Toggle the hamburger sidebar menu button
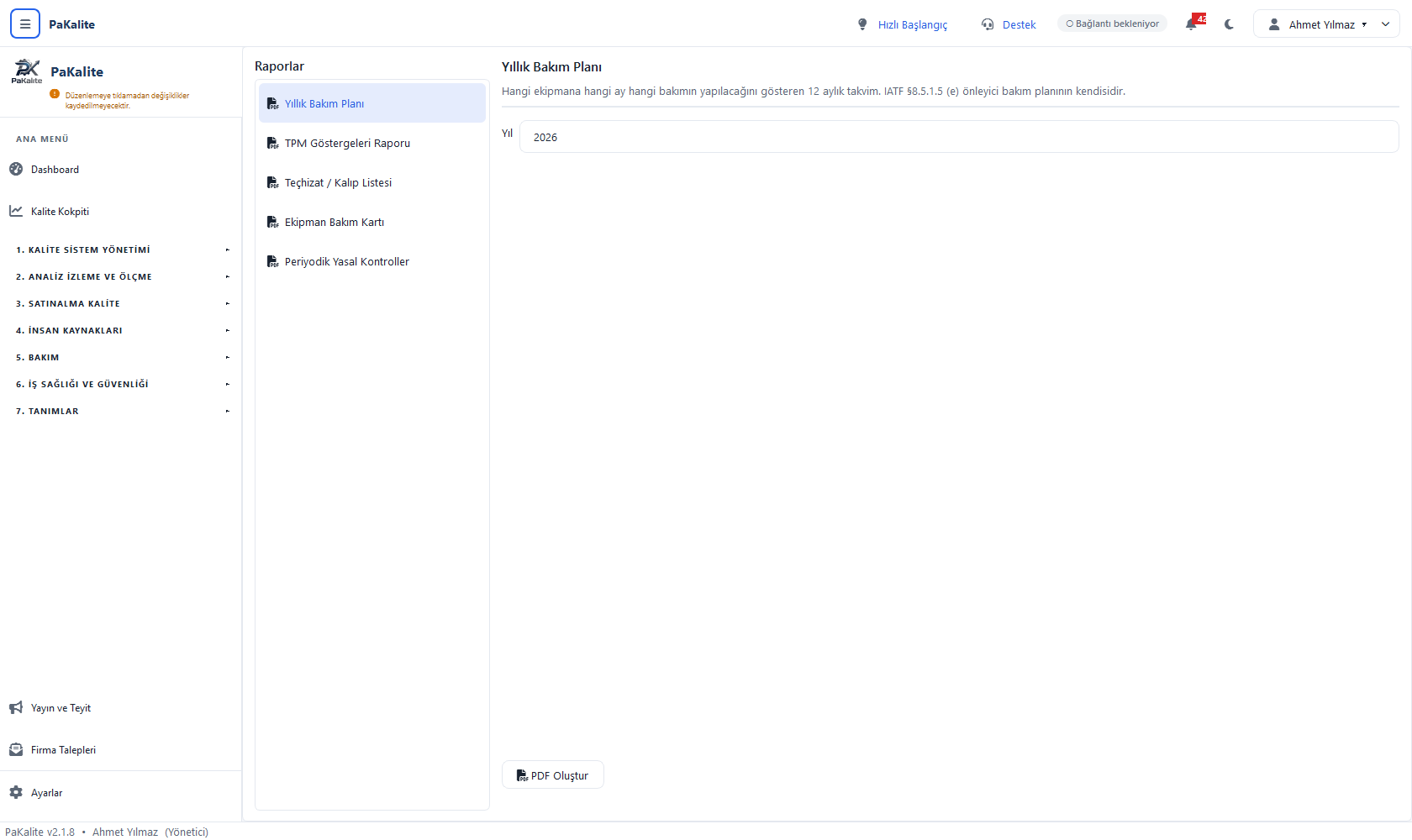The width and height of the screenshot is (1412, 840). (x=25, y=24)
